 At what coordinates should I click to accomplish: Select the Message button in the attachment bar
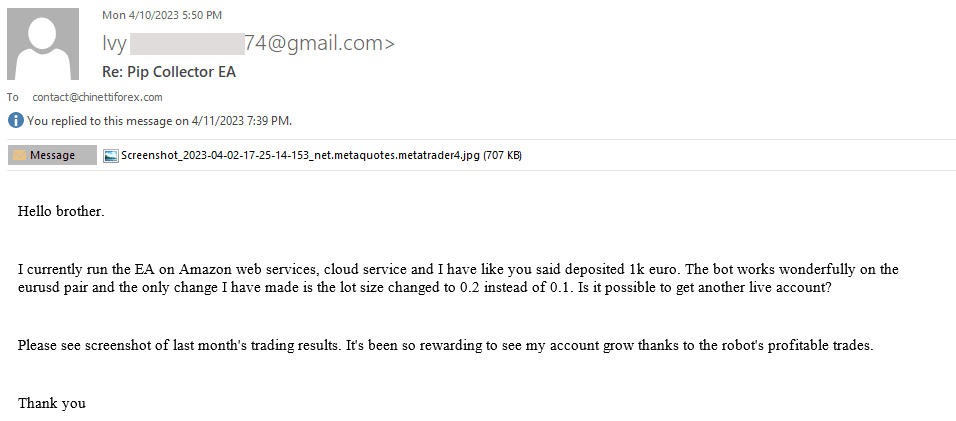tap(52, 156)
